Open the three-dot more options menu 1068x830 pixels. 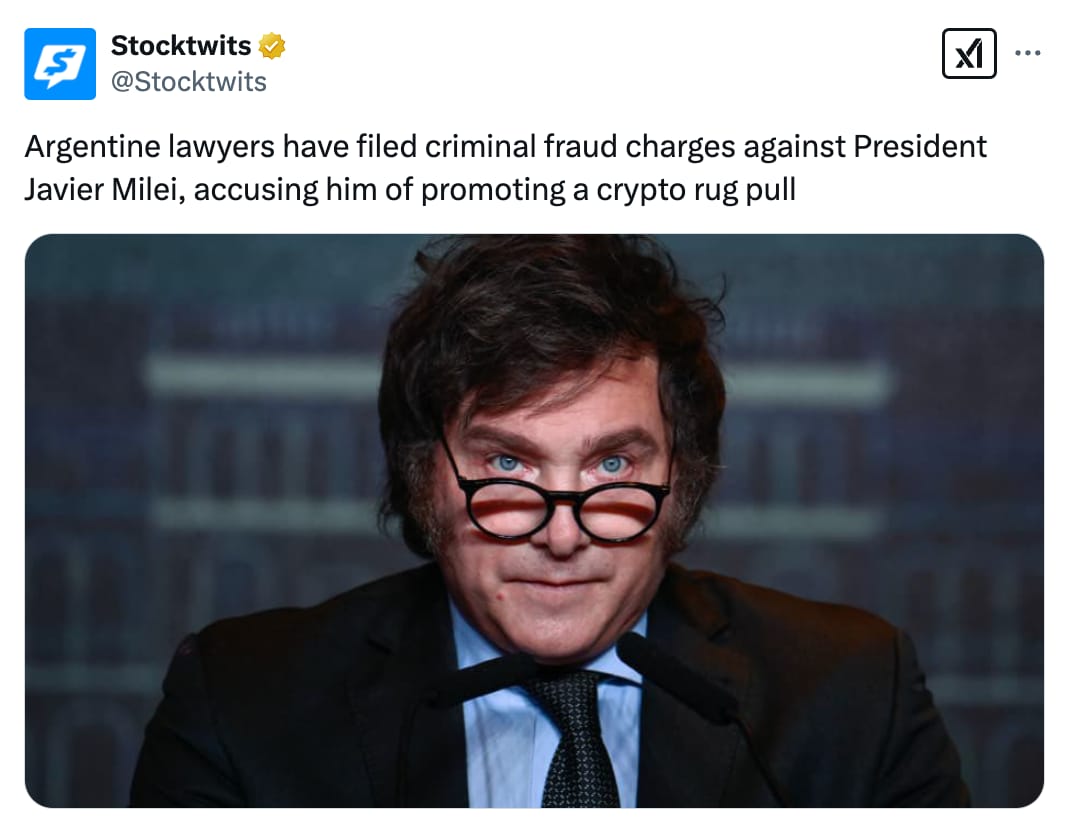click(1027, 52)
